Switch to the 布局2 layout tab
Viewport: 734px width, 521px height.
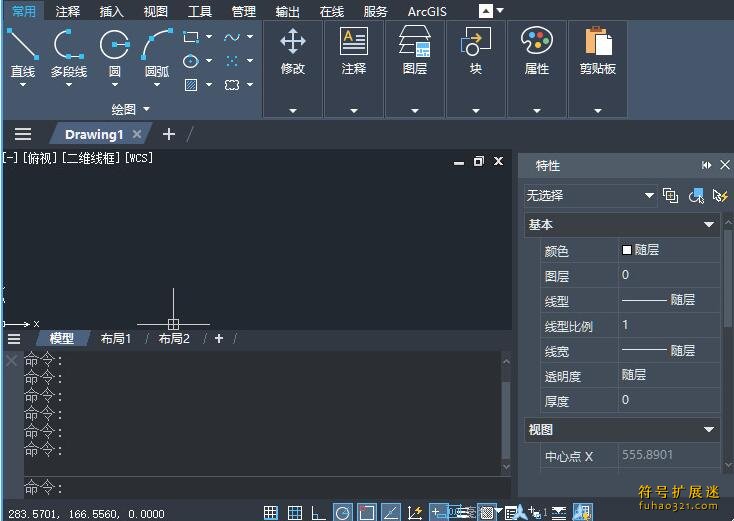point(174,338)
